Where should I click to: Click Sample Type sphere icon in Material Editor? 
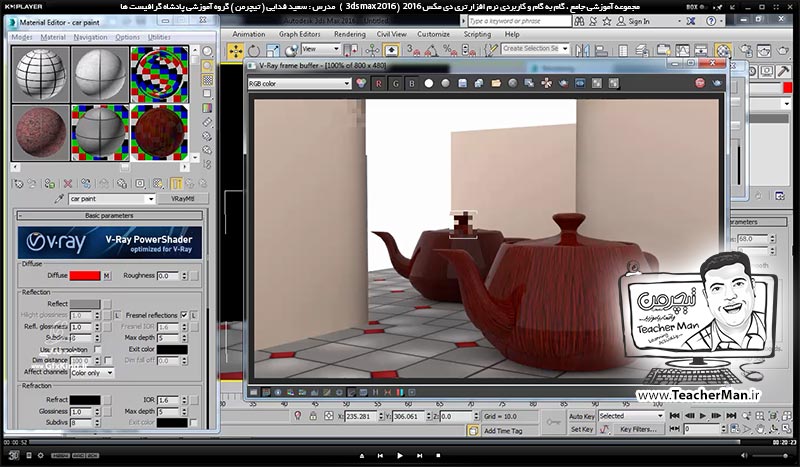[208, 52]
